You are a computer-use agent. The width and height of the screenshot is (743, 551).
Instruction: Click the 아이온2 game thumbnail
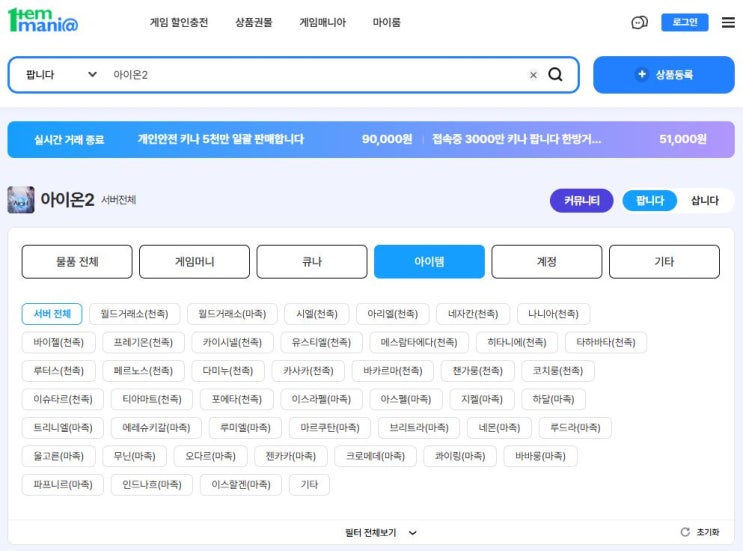click(21, 200)
